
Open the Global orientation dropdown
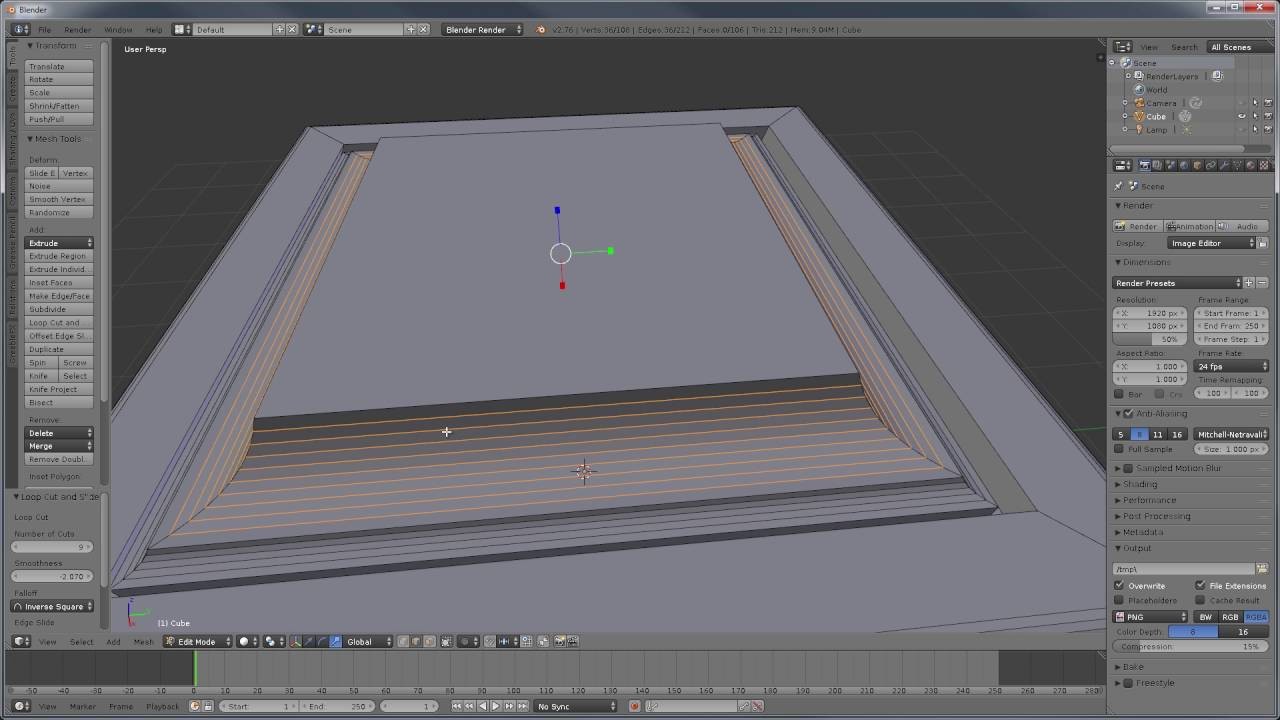(x=368, y=641)
